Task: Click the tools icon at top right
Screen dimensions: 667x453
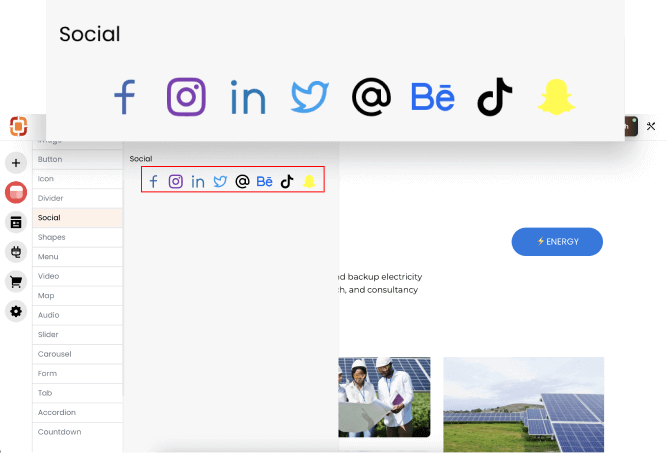Action: click(x=651, y=126)
